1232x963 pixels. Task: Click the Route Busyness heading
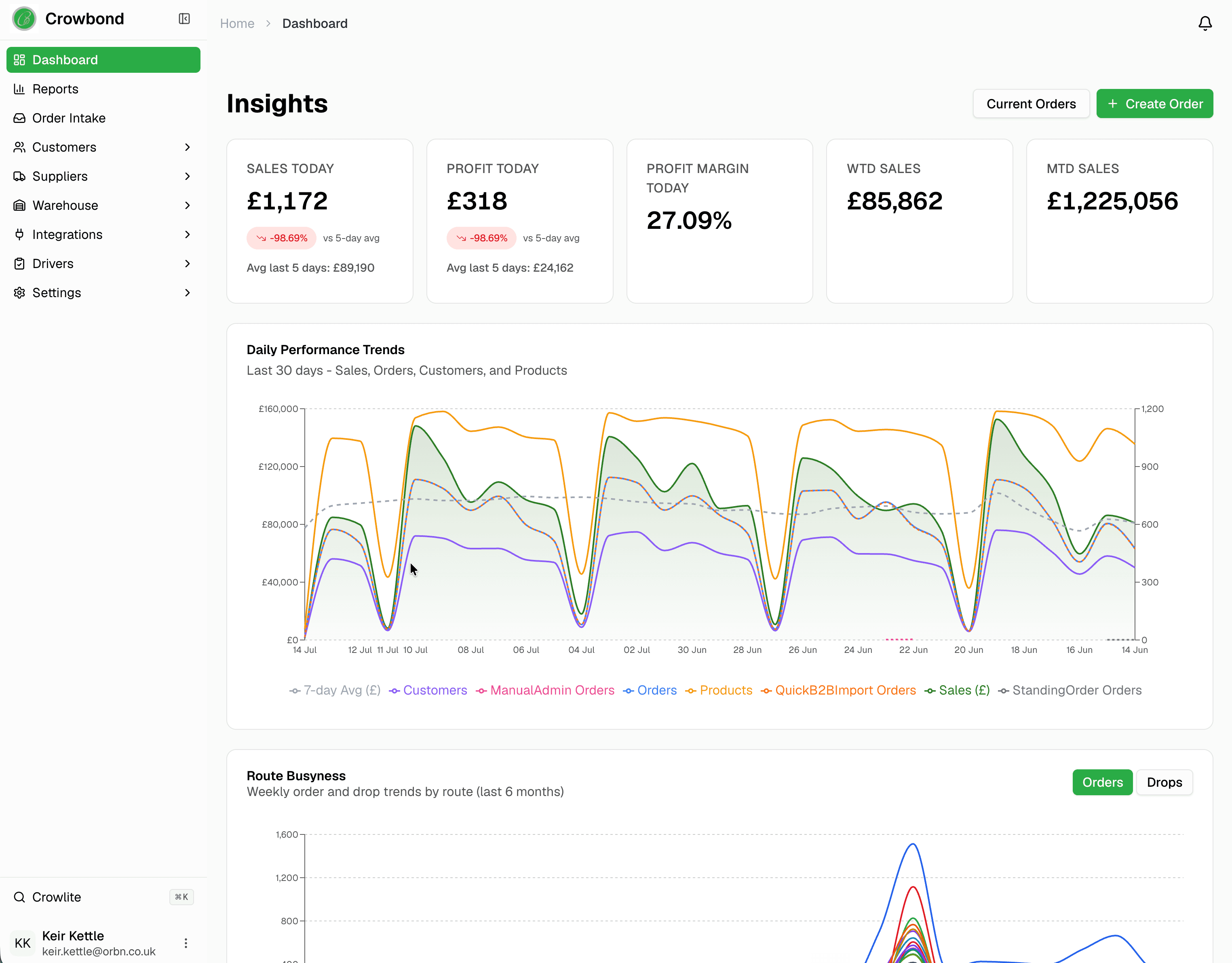pos(296,776)
